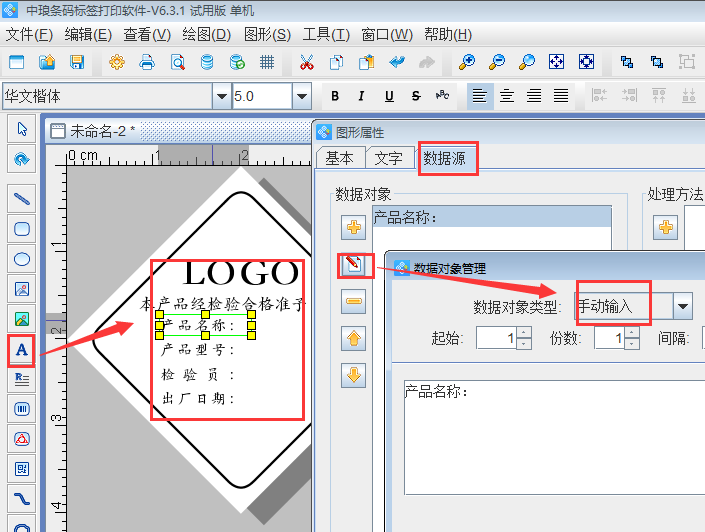Open the 华文楷体 font name dropdown

coord(221,97)
